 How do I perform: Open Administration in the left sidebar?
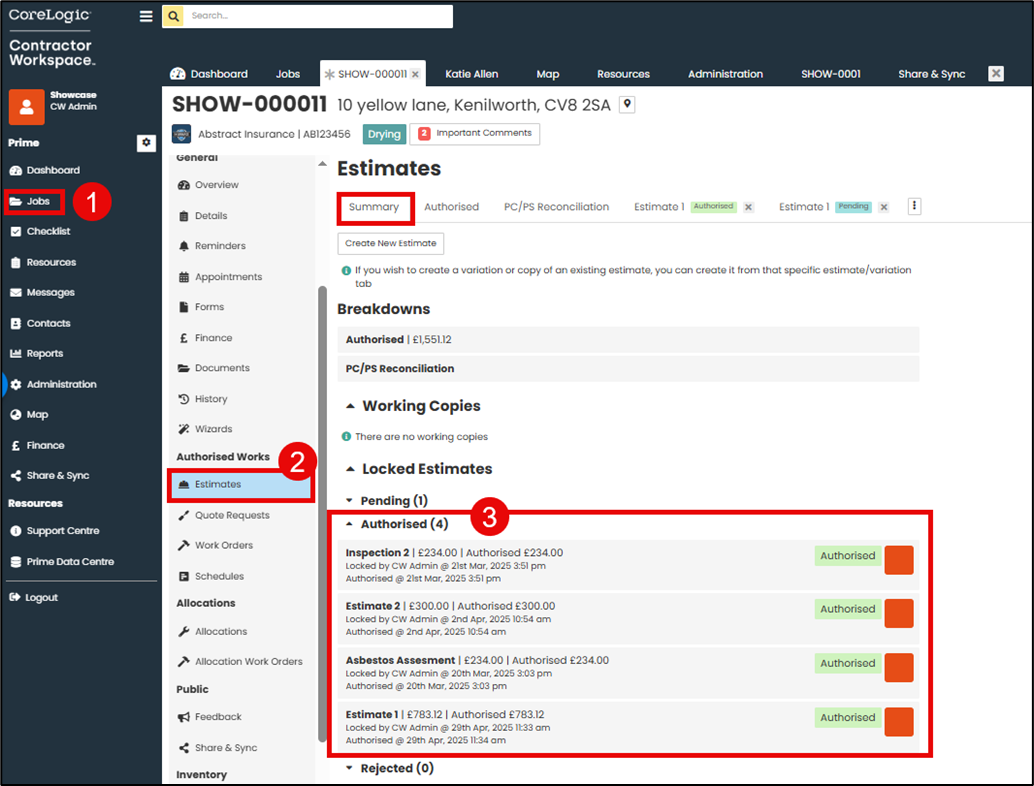point(53,384)
